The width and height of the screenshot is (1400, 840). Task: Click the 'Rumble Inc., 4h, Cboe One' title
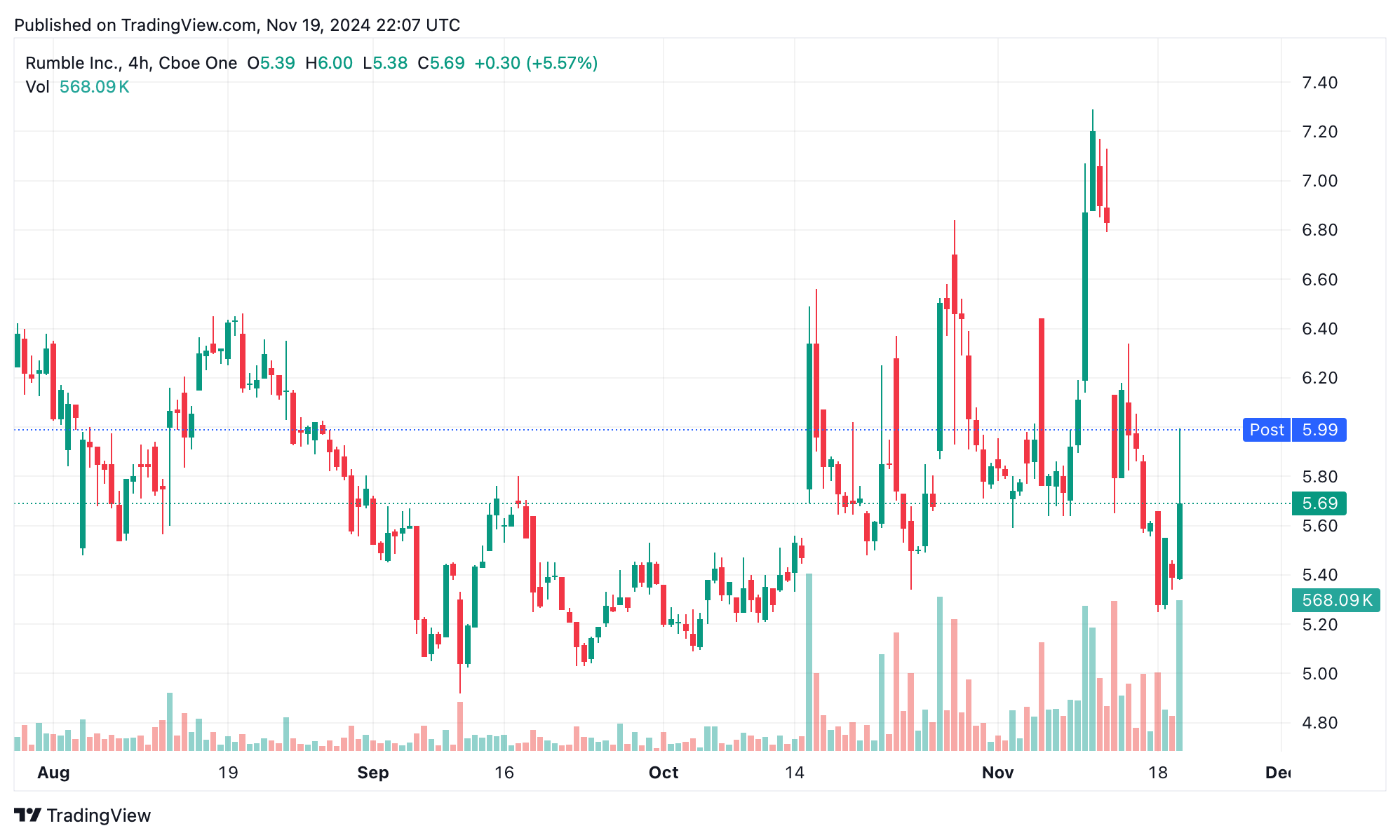[131, 63]
